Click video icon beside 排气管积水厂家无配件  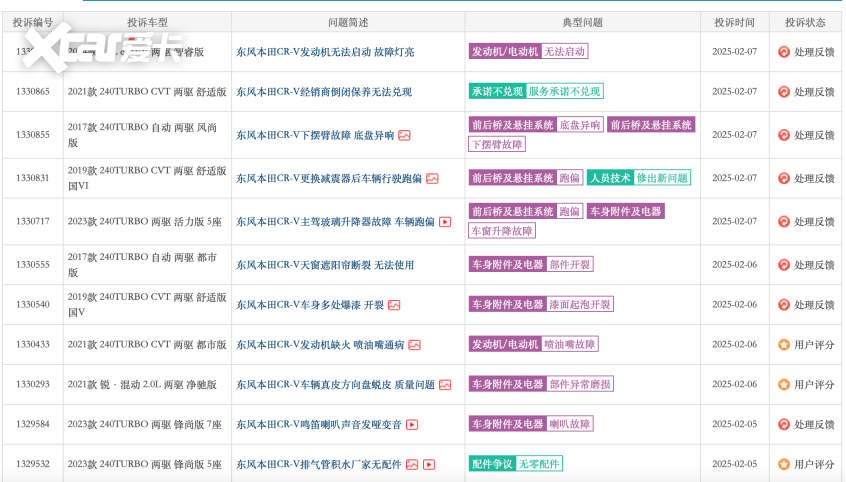point(429,465)
